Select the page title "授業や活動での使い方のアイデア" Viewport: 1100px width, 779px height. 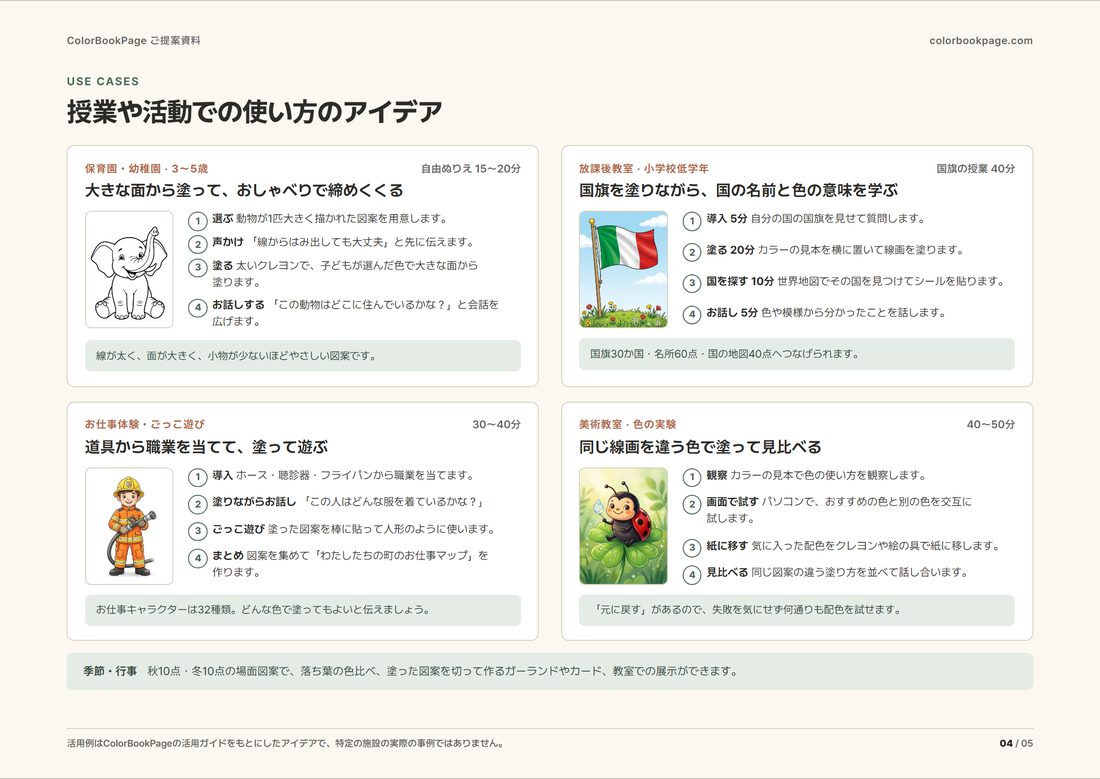255,112
